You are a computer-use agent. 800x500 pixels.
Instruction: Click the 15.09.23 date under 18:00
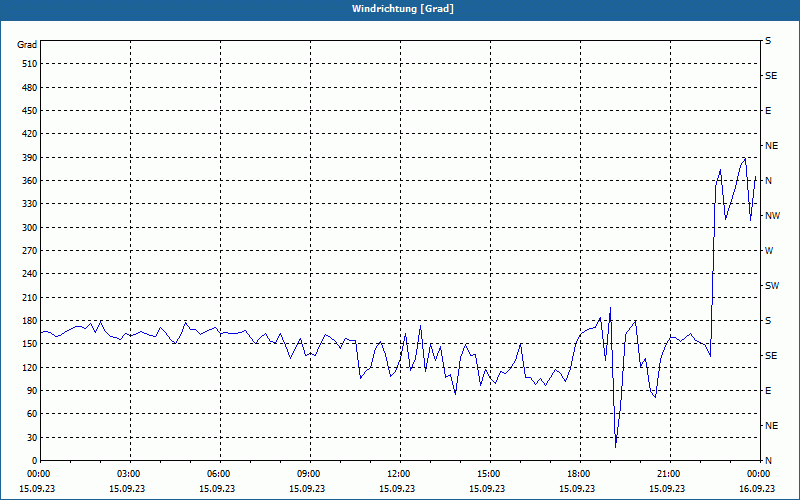point(577,488)
